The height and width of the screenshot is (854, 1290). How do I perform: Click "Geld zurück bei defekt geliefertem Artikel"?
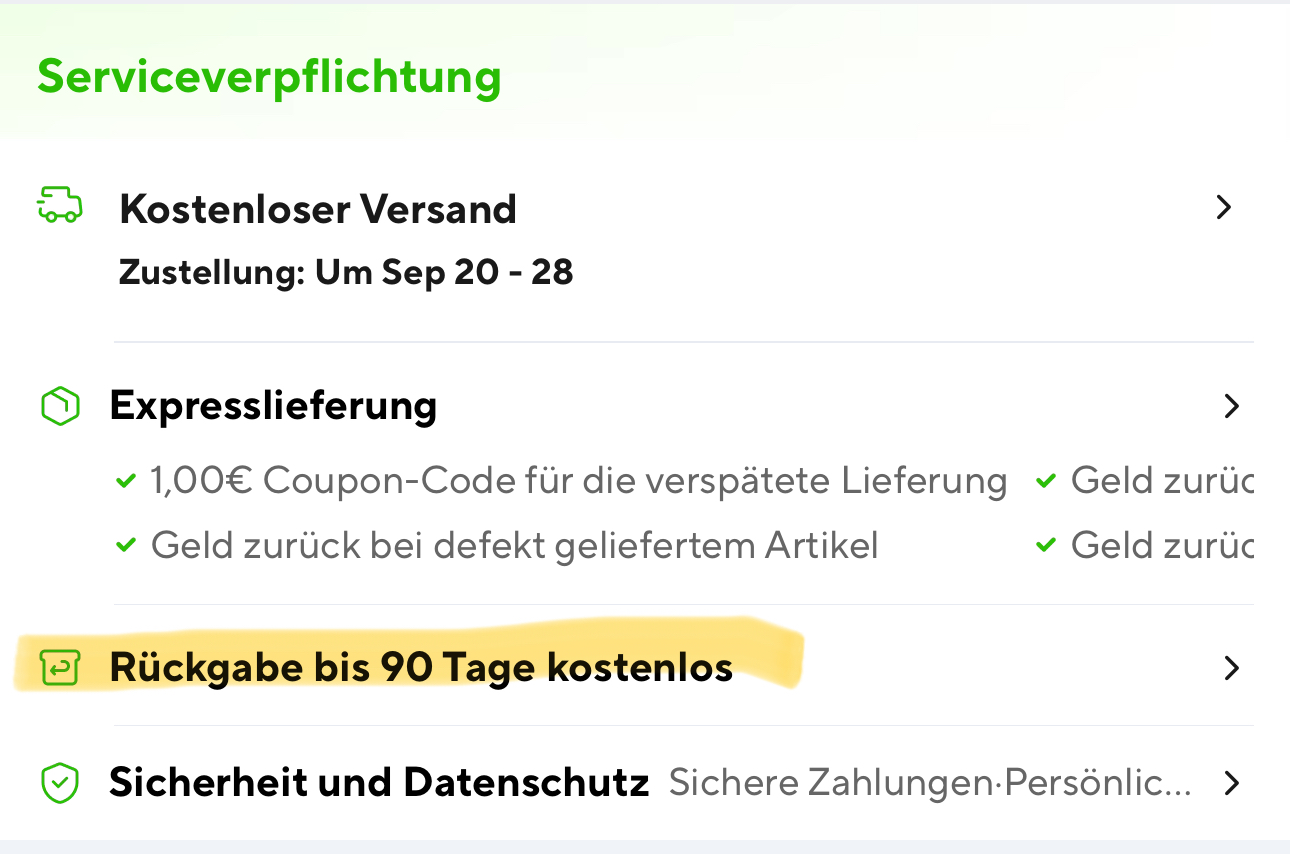pyautogui.click(x=514, y=546)
